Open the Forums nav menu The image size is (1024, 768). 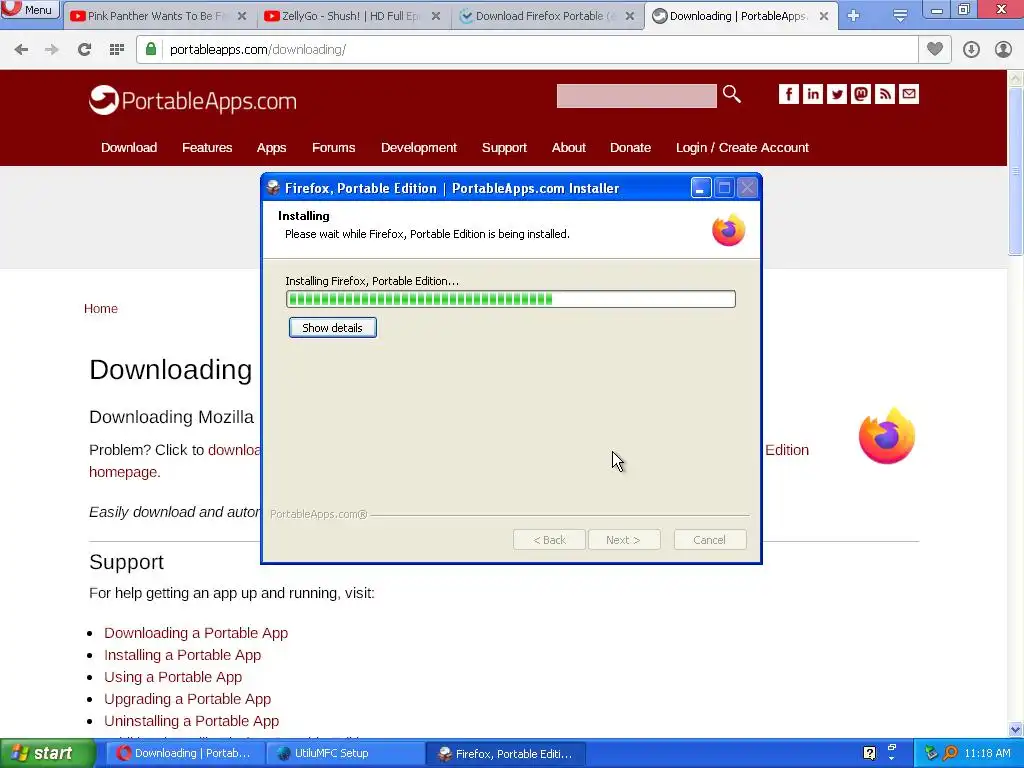pyautogui.click(x=334, y=148)
